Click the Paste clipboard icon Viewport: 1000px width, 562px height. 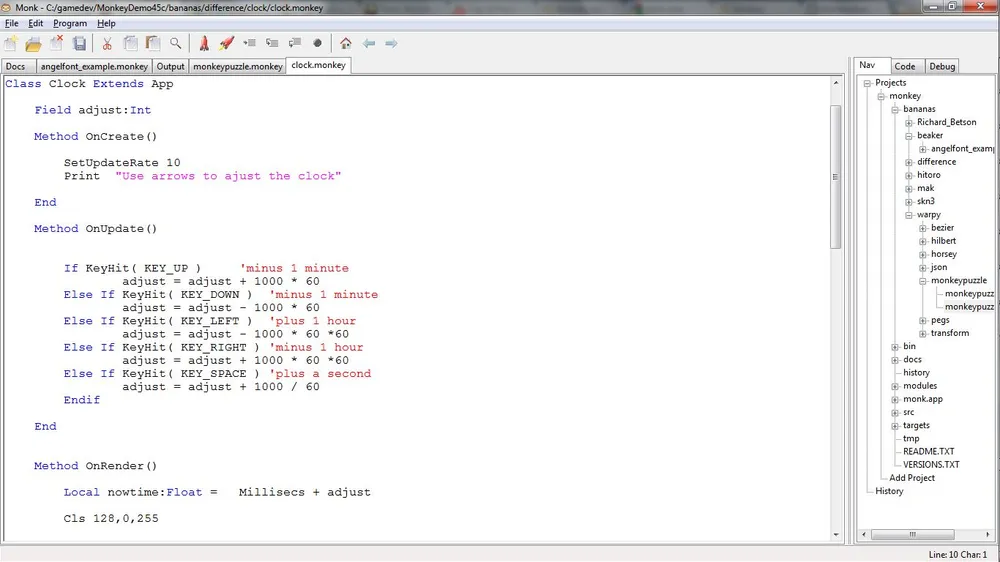point(153,44)
